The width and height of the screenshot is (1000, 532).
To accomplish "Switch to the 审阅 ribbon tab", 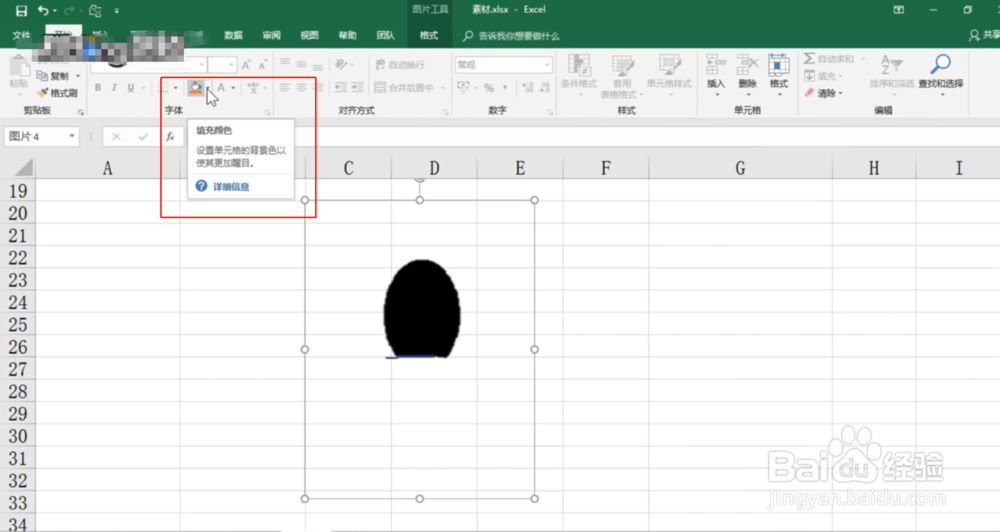I will pos(271,35).
